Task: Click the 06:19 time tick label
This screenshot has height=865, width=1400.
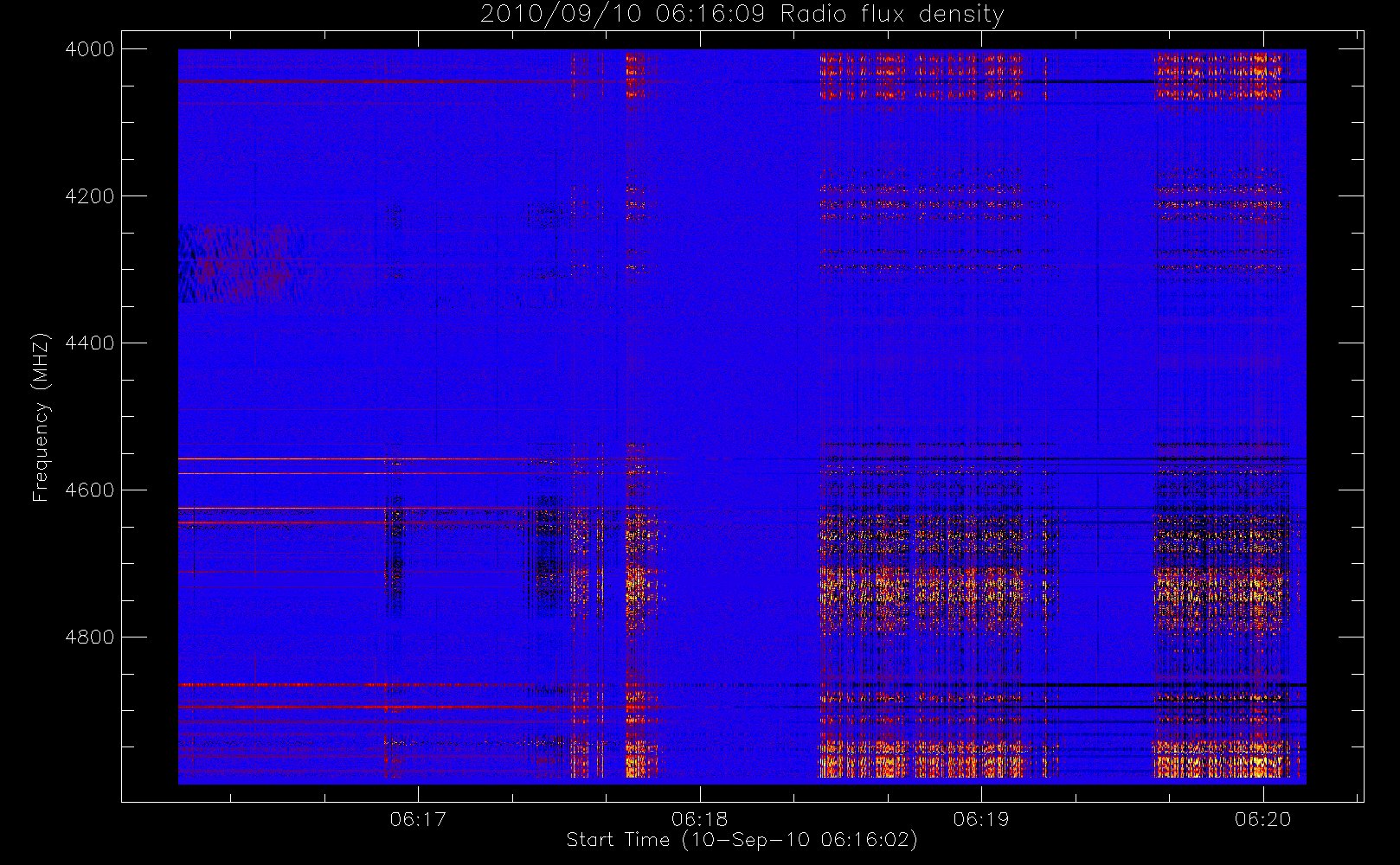Action: (981, 819)
